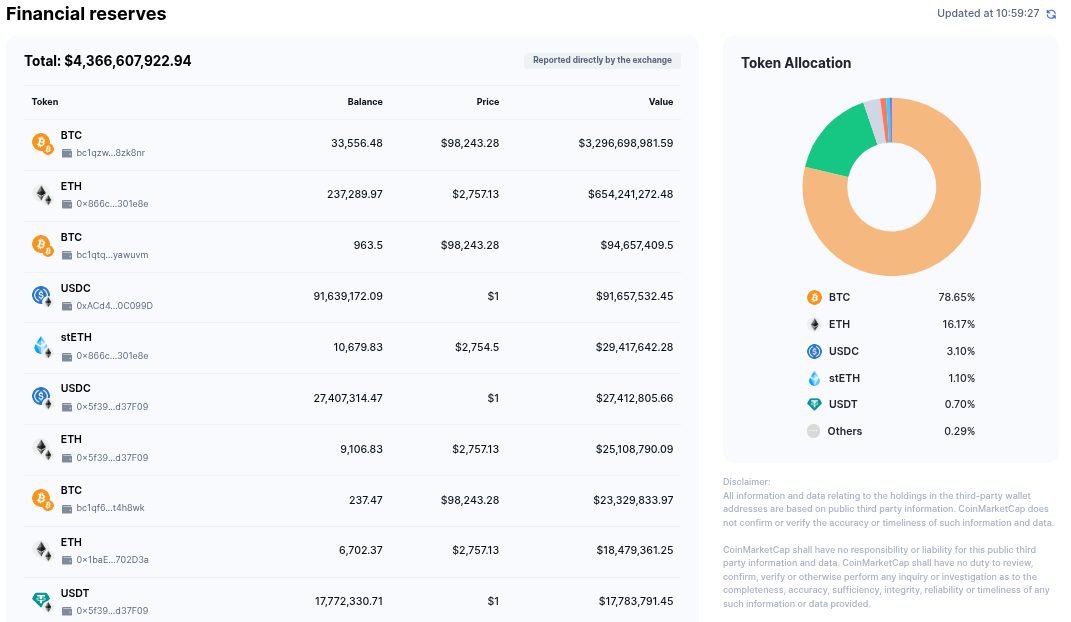Click BTC icon in Token Allocation legend
Viewport: 1071px width, 622px height.
point(814,297)
